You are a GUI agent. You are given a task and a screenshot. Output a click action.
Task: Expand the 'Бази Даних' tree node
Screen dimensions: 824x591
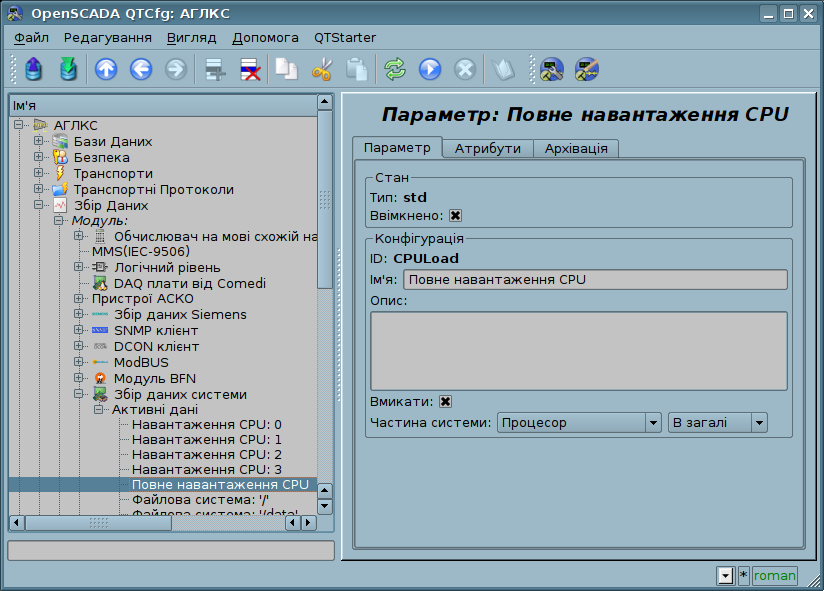tap(39, 141)
